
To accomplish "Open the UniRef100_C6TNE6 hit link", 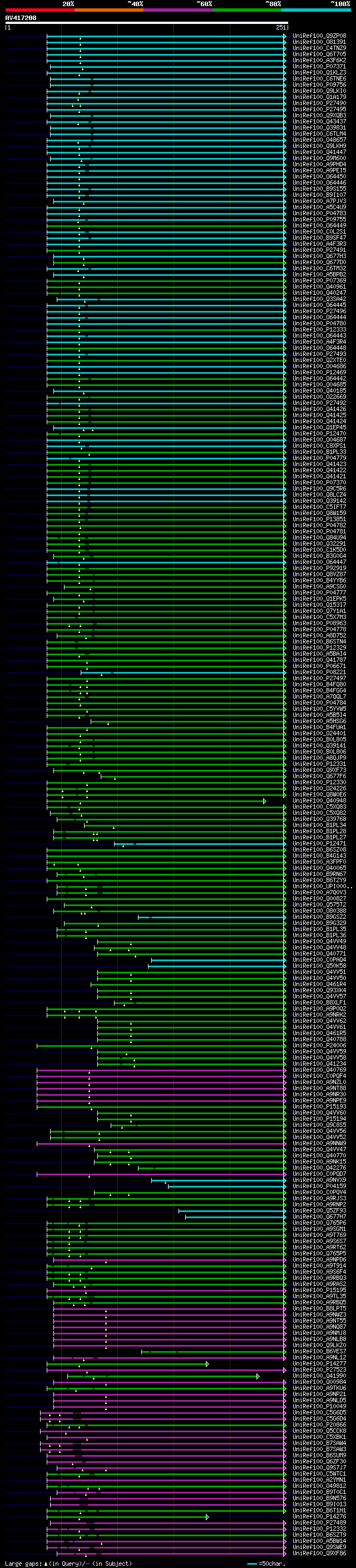I will pos(319,78).
